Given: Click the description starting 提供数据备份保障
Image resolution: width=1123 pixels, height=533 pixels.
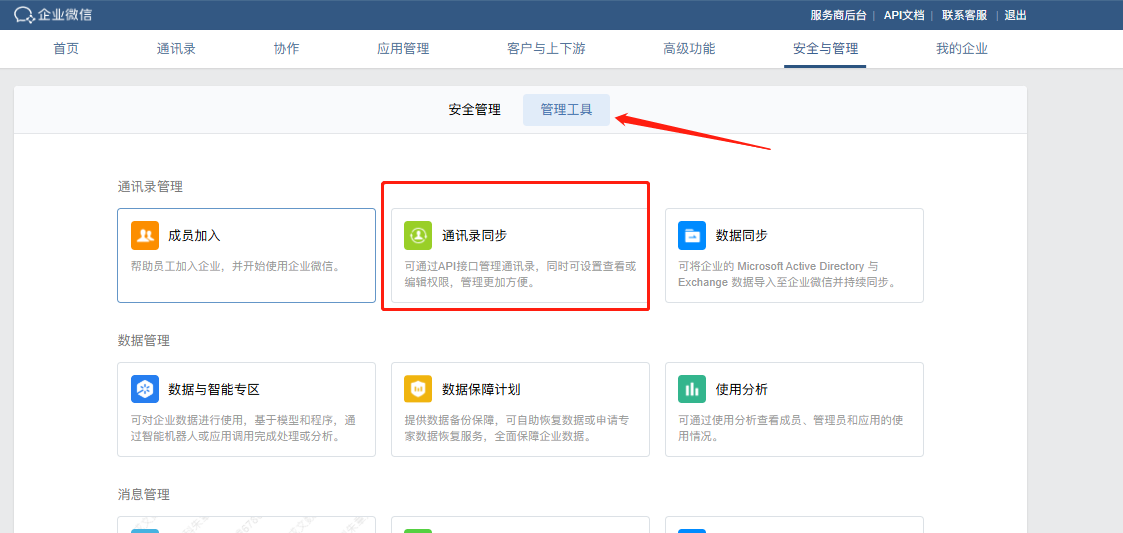Looking at the screenshot, I should 517,428.
